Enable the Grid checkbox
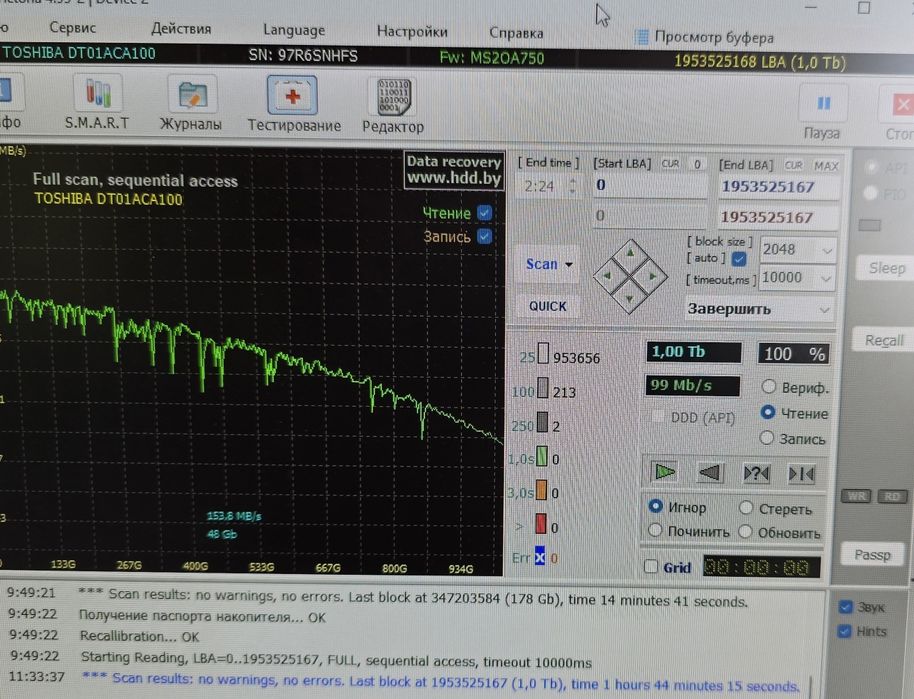The height and width of the screenshot is (699, 914). [x=651, y=566]
